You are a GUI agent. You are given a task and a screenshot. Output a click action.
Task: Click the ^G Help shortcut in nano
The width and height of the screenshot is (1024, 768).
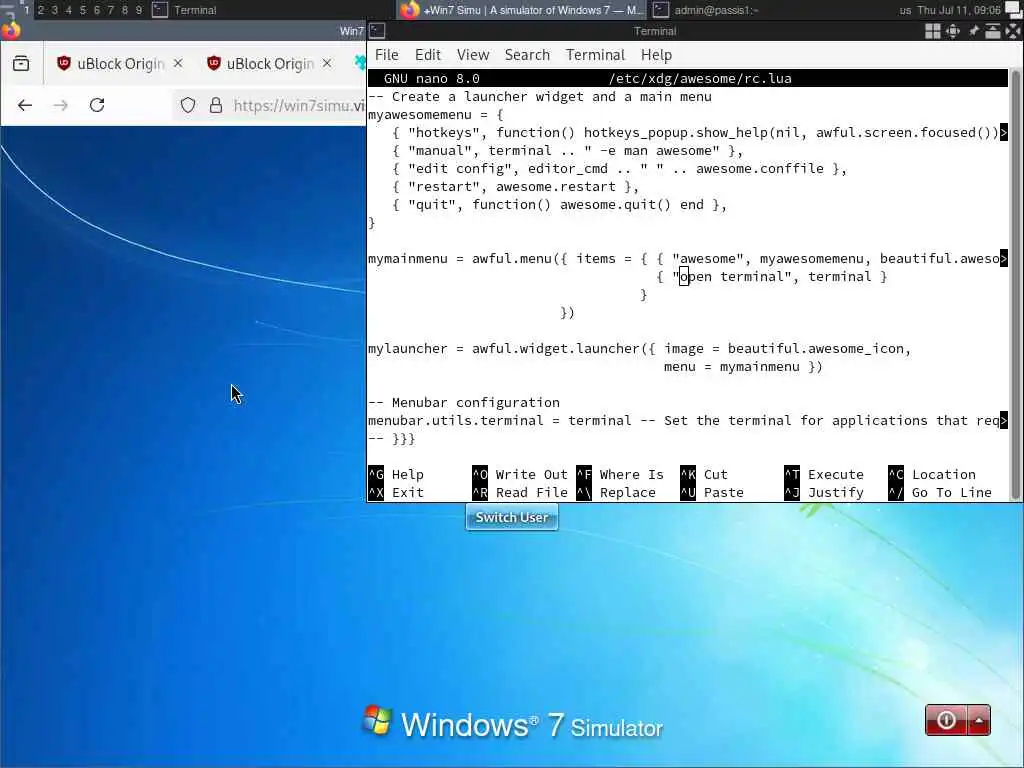(x=396, y=475)
